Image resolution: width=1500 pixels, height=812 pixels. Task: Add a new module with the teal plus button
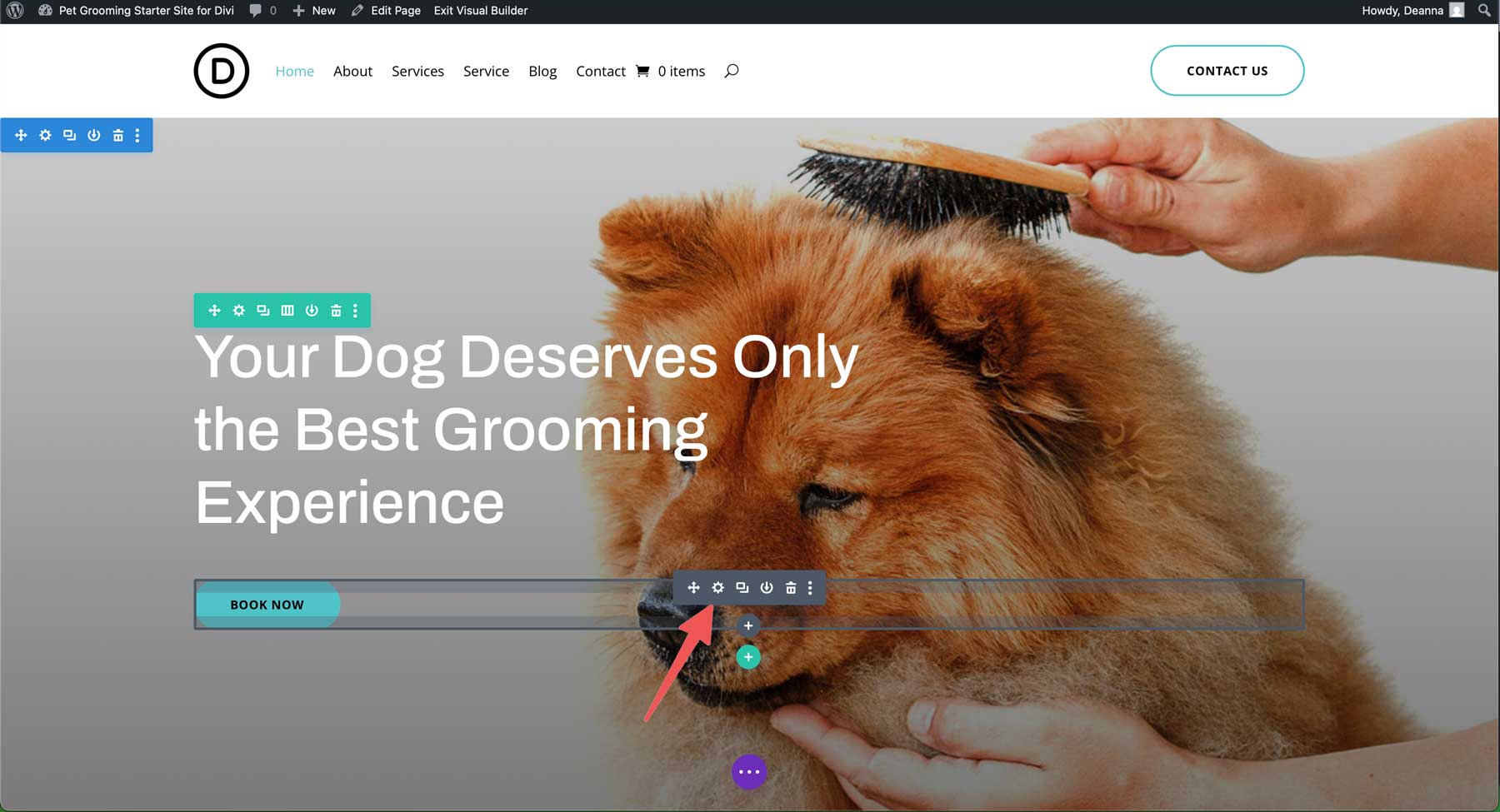pyautogui.click(x=747, y=656)
